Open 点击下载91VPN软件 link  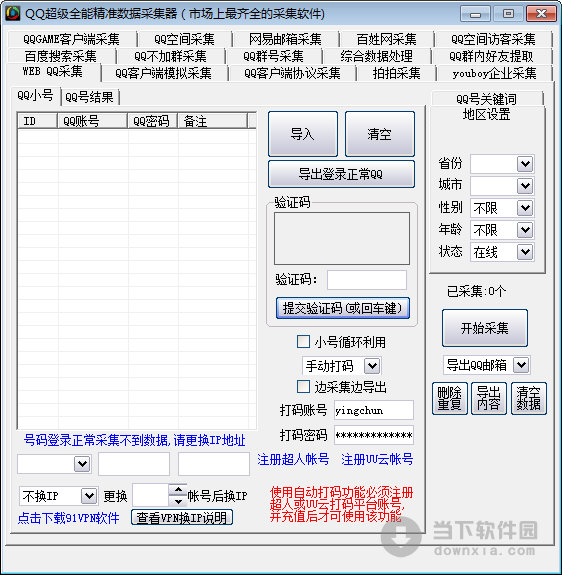[x=69, y=518]
